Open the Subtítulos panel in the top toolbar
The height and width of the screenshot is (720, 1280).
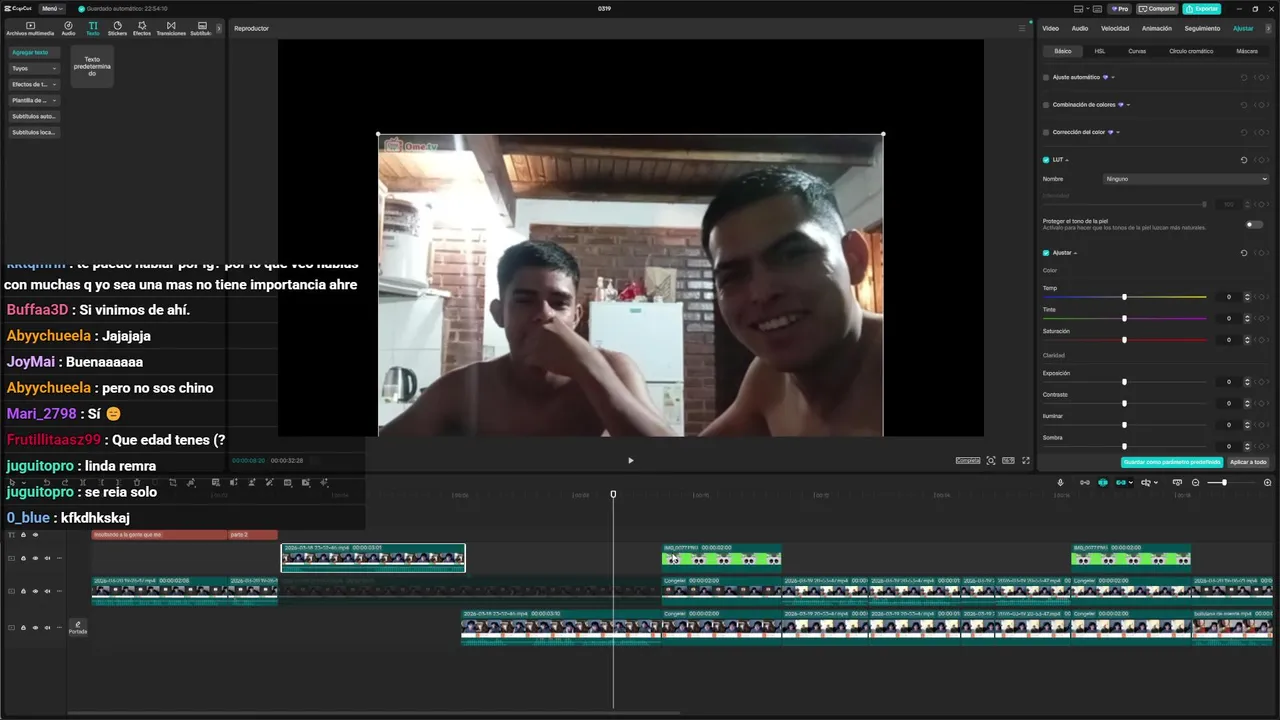[201, 28]
